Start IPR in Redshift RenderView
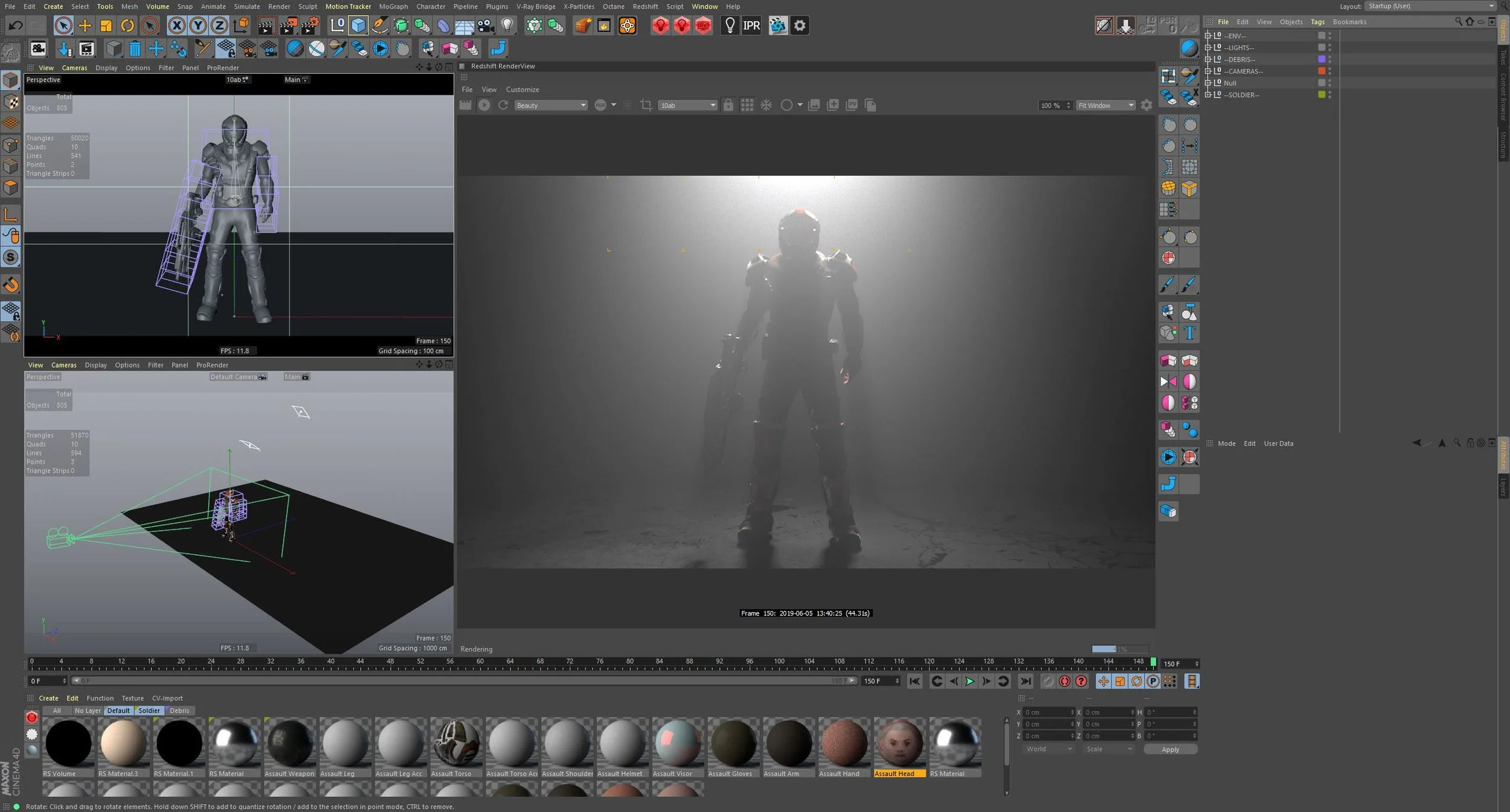The width and height of the screenshot is (1510, 812). 484,105
